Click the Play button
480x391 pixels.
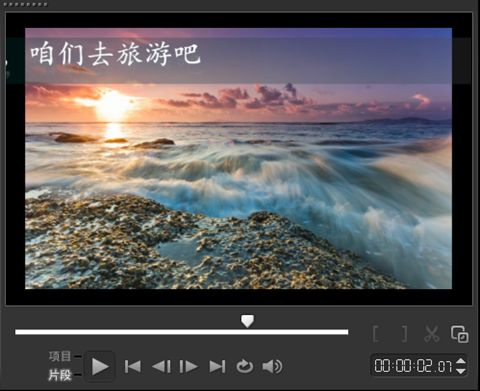point(100,366)
